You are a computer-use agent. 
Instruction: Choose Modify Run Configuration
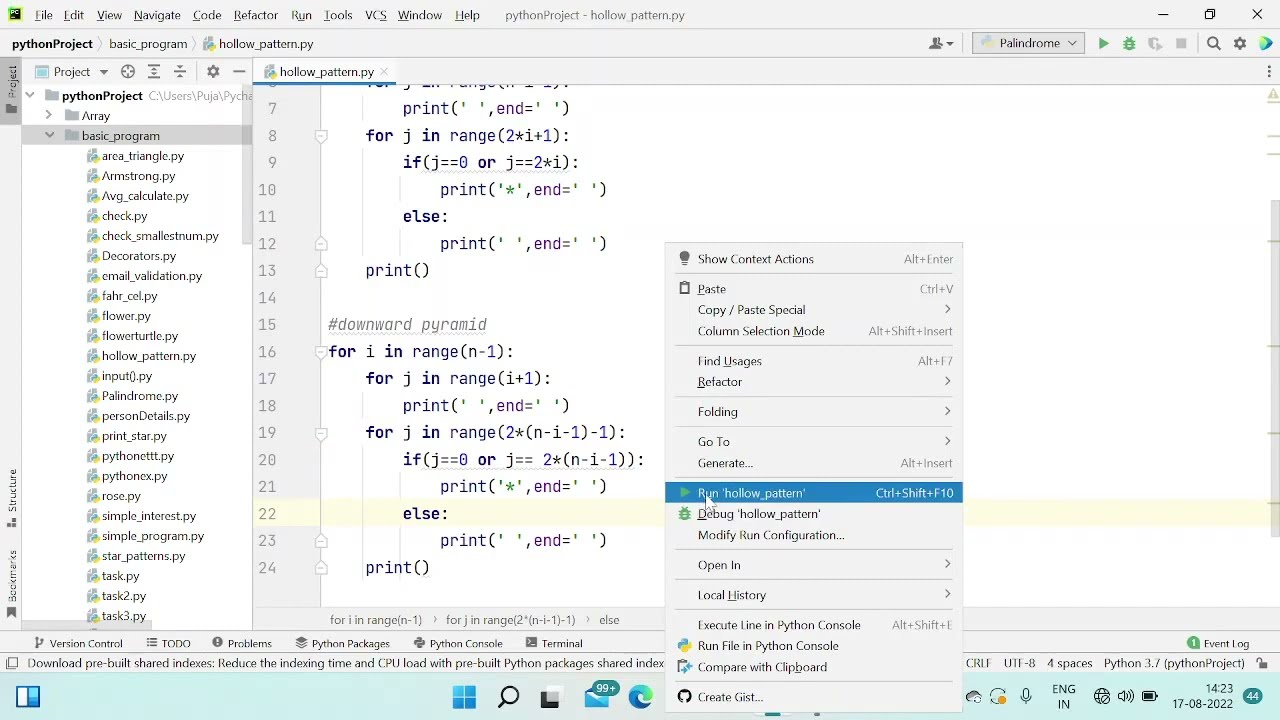pos(814,535)
